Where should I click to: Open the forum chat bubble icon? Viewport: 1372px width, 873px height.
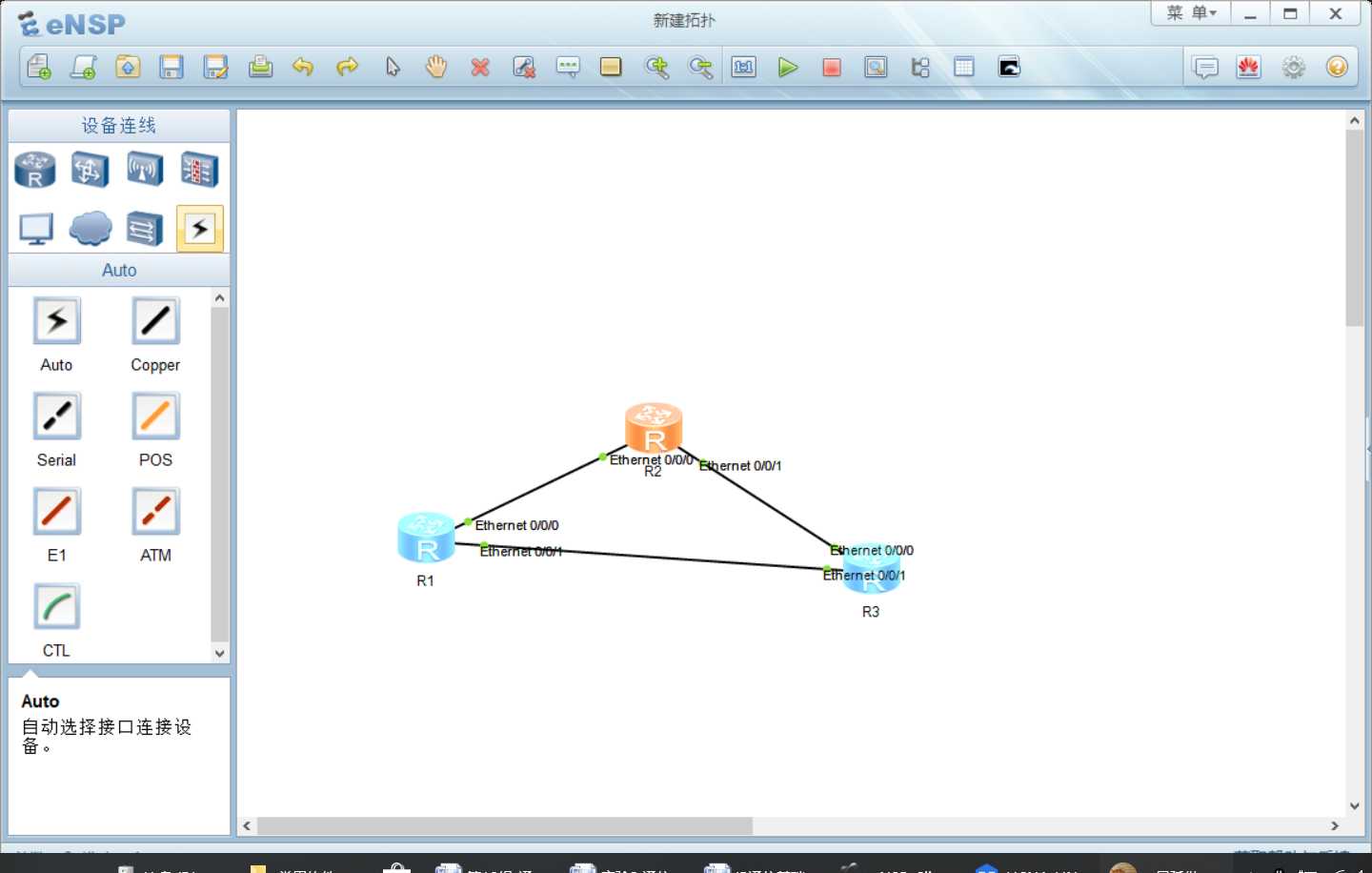(x=1205, y=68)
